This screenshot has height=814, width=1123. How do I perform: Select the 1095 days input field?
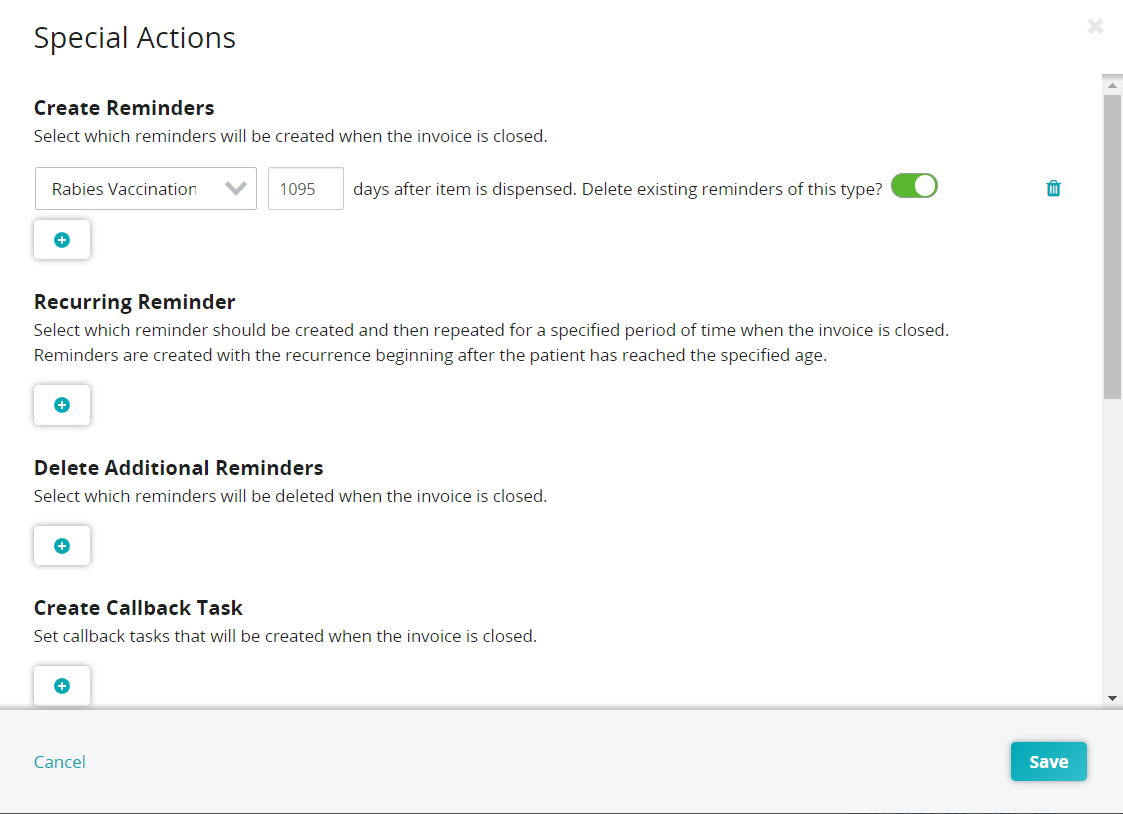click(x=305, y=188)
